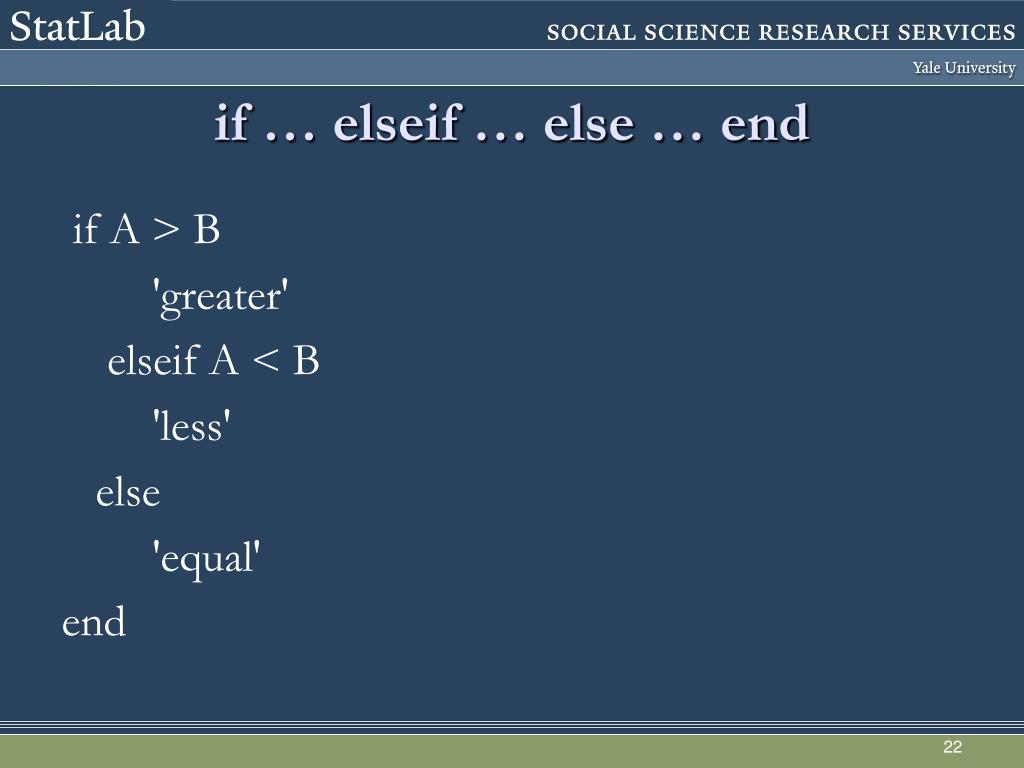This screenshot has width=1024, height=768.
Task: Select the 'greater' string line
Action: 220,296
